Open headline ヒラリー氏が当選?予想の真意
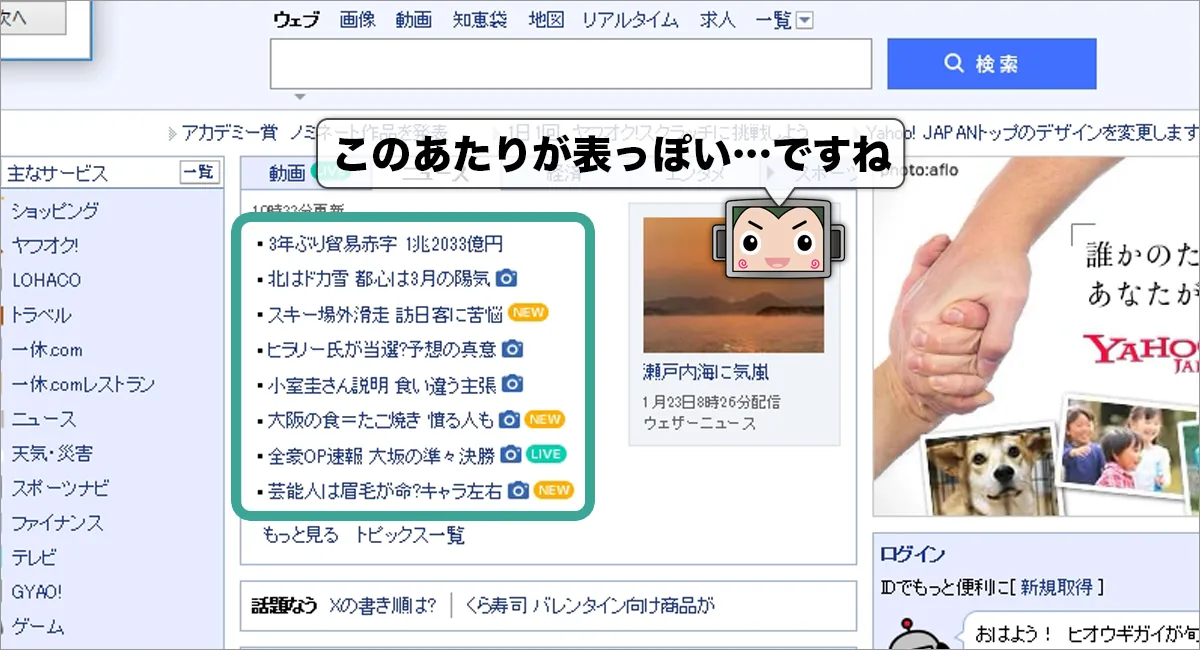 [x=381, y=349]
